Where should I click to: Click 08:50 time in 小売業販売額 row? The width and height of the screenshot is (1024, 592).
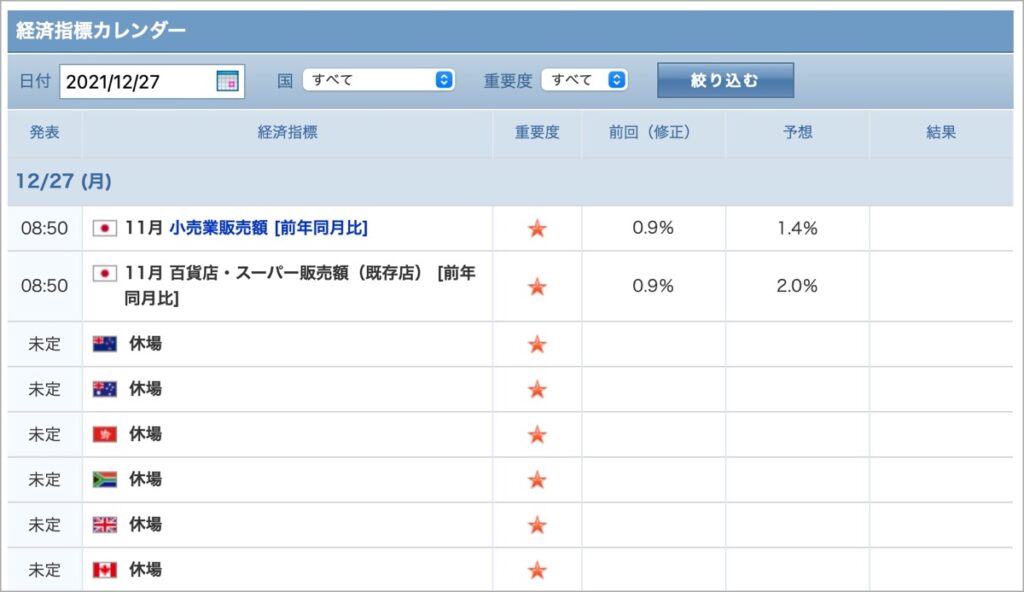[x=44, y=228]
